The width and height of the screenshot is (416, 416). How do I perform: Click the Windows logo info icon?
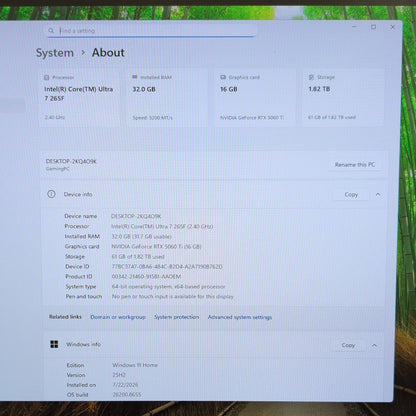pos(54,344)
